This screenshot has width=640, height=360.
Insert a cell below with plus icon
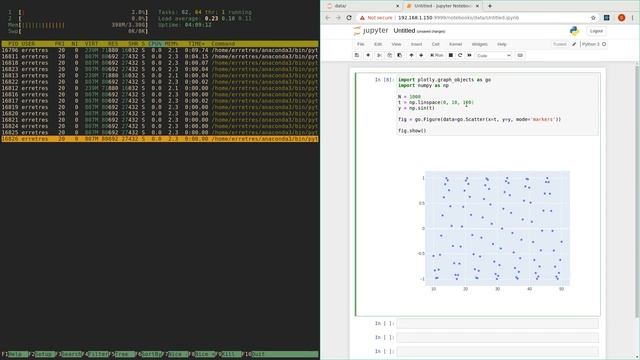[x=368, y=55]
